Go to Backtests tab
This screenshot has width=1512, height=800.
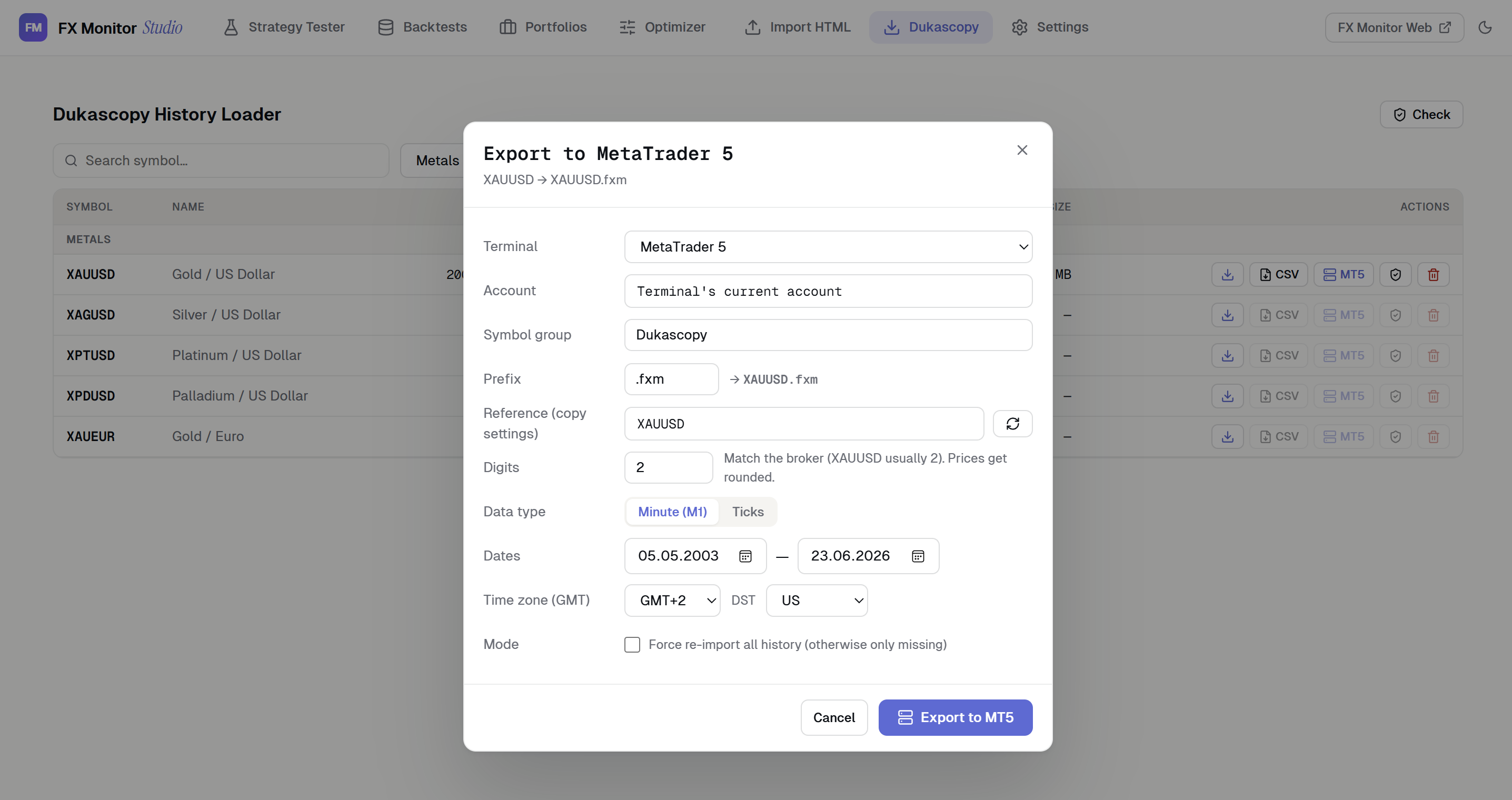[x=422, y=27]
